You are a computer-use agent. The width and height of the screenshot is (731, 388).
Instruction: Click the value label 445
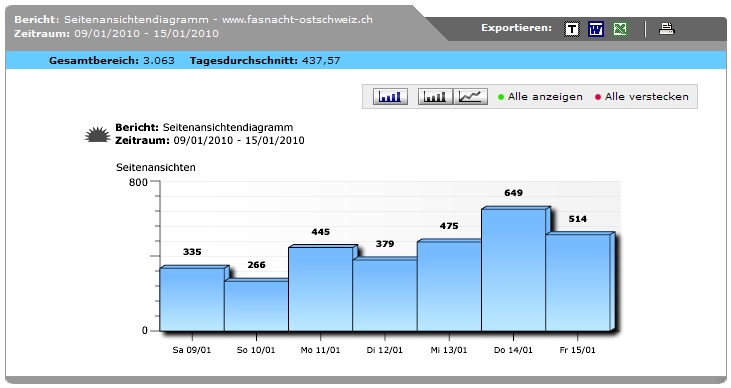[x=321, y=232]
